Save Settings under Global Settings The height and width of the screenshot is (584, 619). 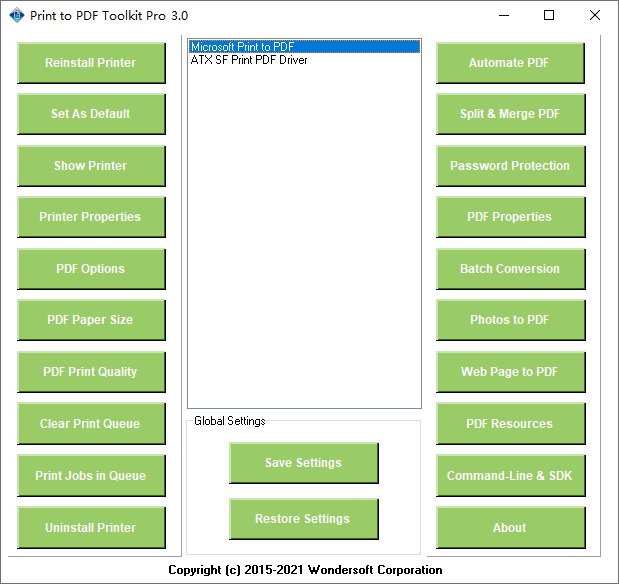point(304,463)
